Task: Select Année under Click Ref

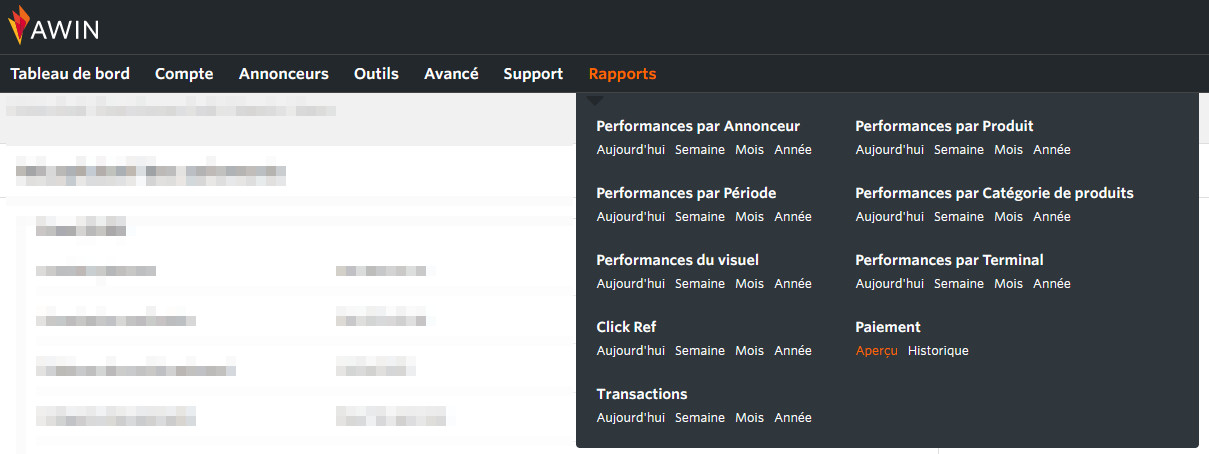Action: pos(793,351)
